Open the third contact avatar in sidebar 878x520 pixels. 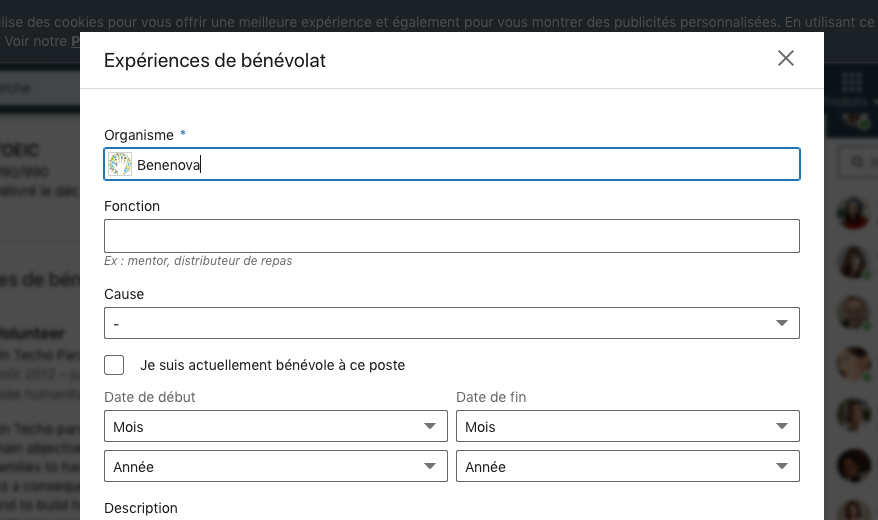853,312
